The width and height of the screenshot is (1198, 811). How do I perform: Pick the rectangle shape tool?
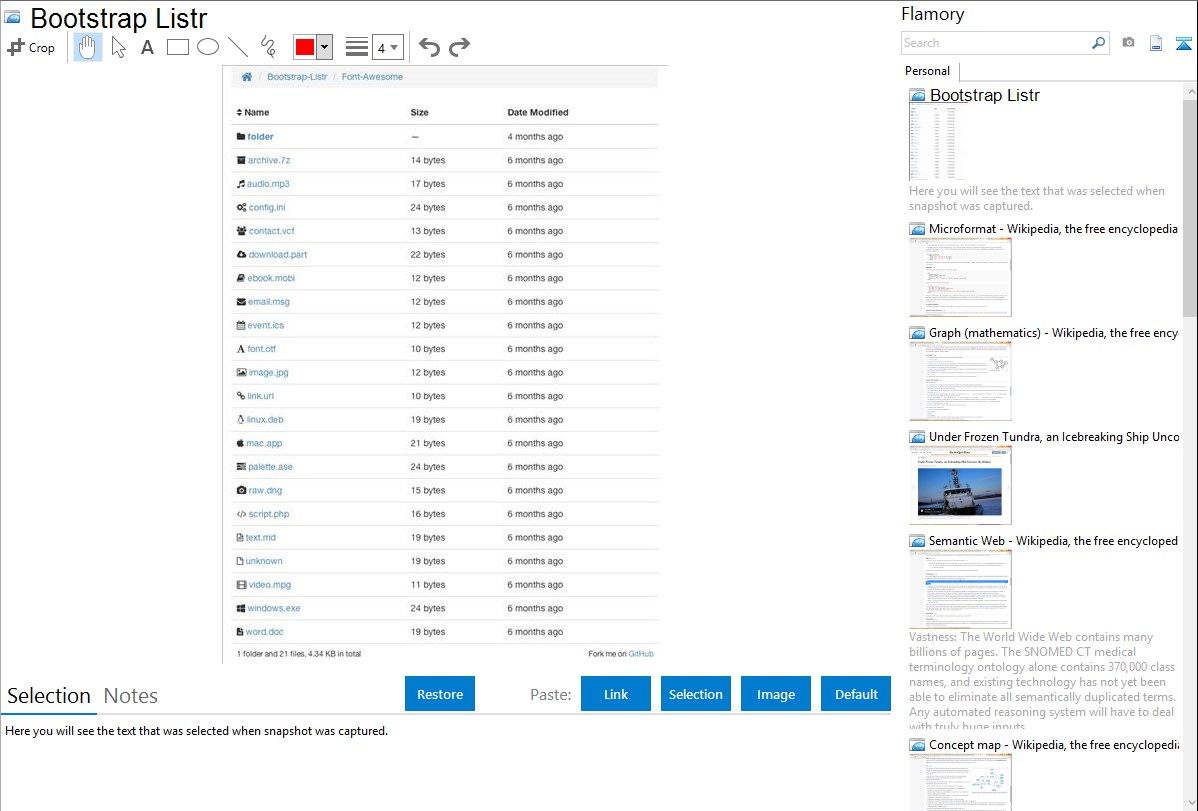pyautogui.click(x=177, y=47)
